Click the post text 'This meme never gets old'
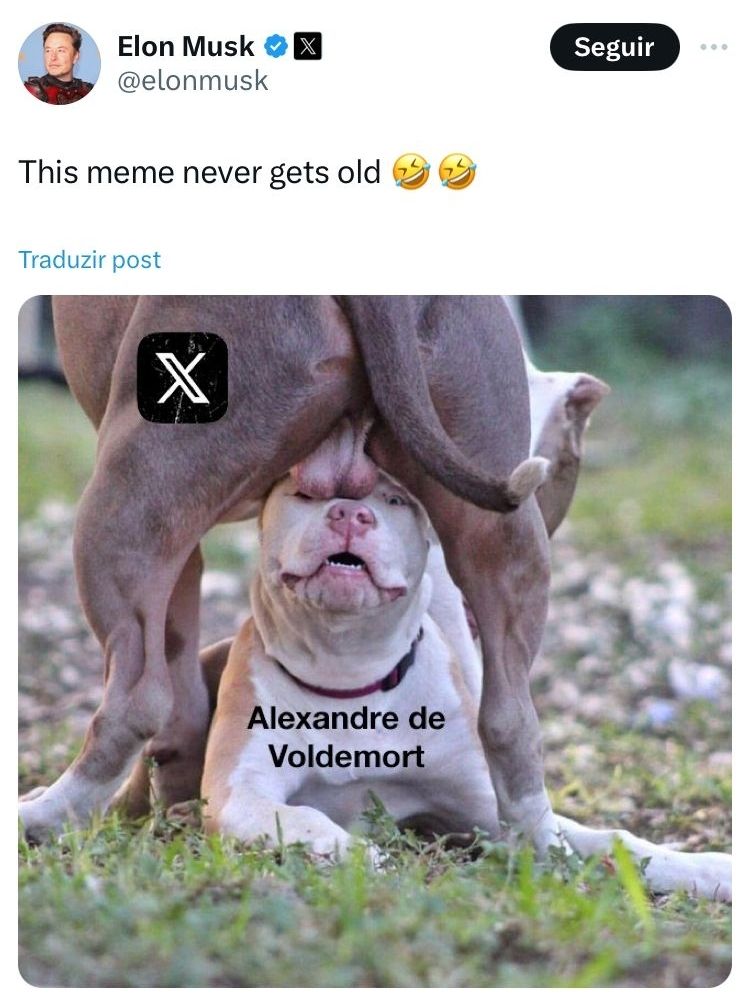750x1000 pixels. coord(199,172)
